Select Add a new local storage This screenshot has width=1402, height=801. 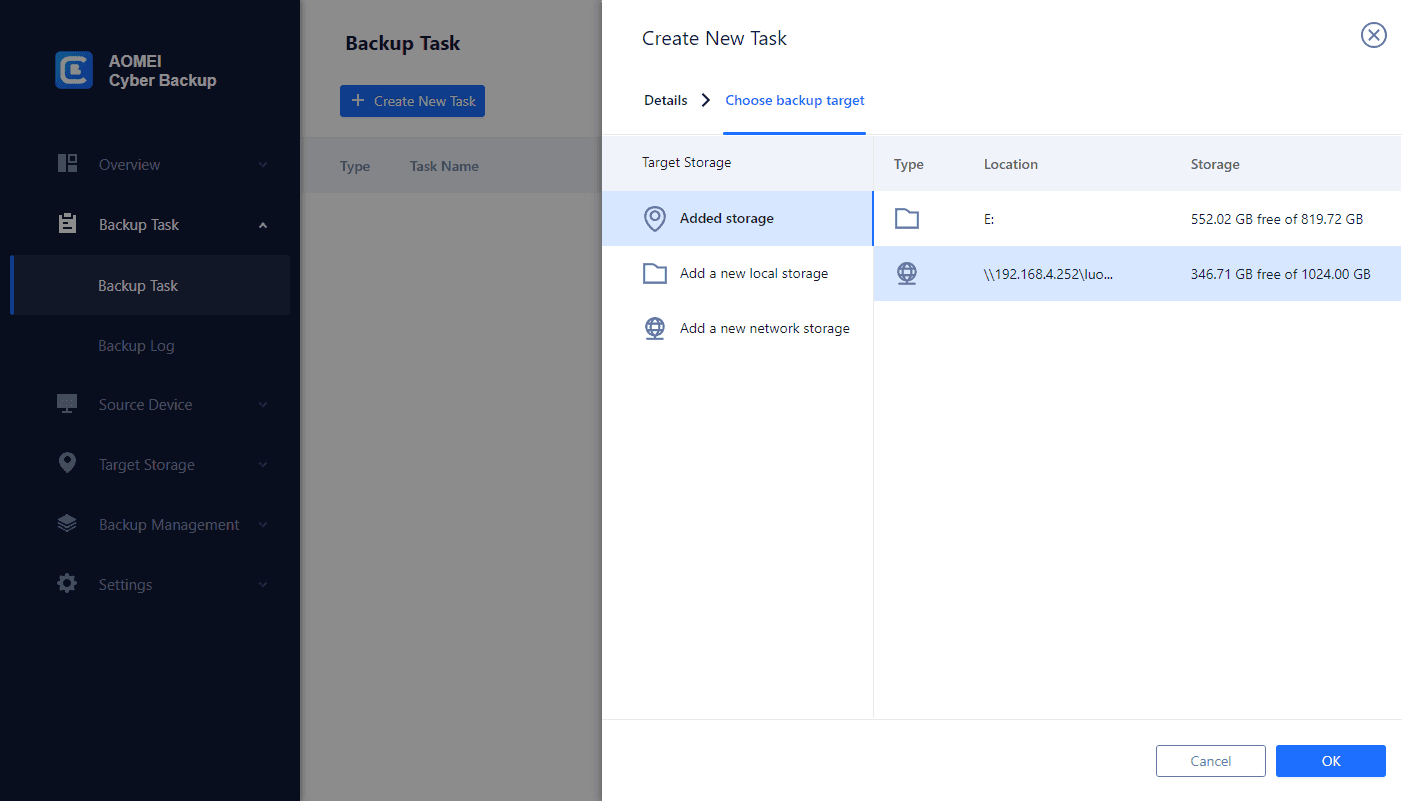pyautogui.click(x=753, y=273)
